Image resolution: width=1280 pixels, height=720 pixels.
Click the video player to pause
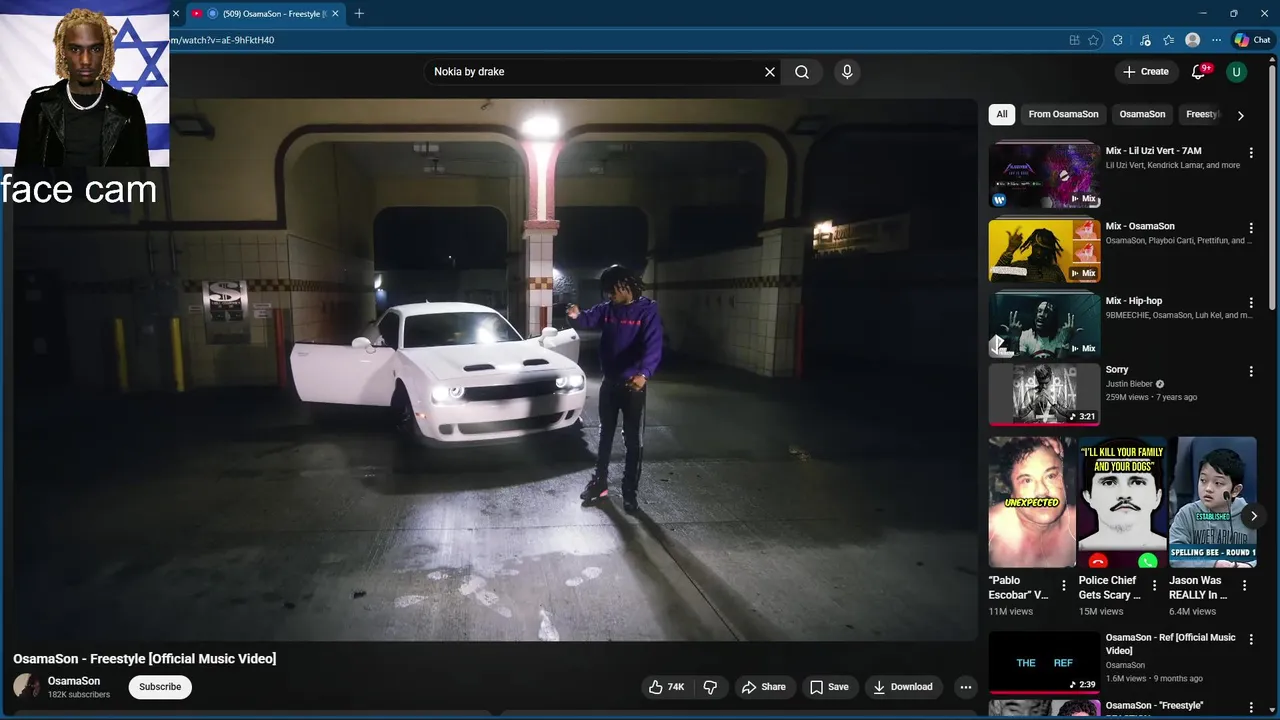(495, 370)
